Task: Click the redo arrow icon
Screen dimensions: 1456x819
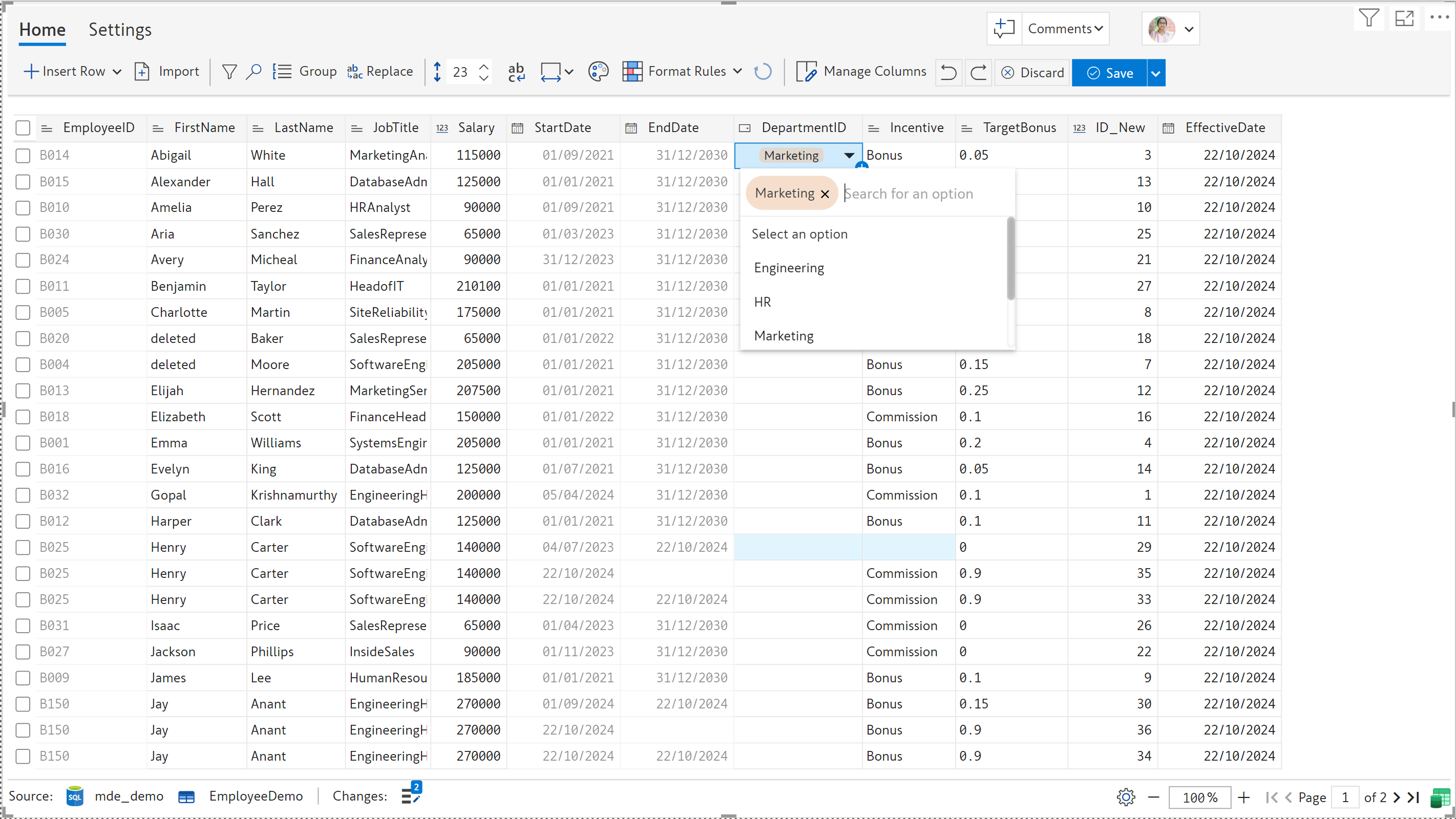Action: (978, 72)
